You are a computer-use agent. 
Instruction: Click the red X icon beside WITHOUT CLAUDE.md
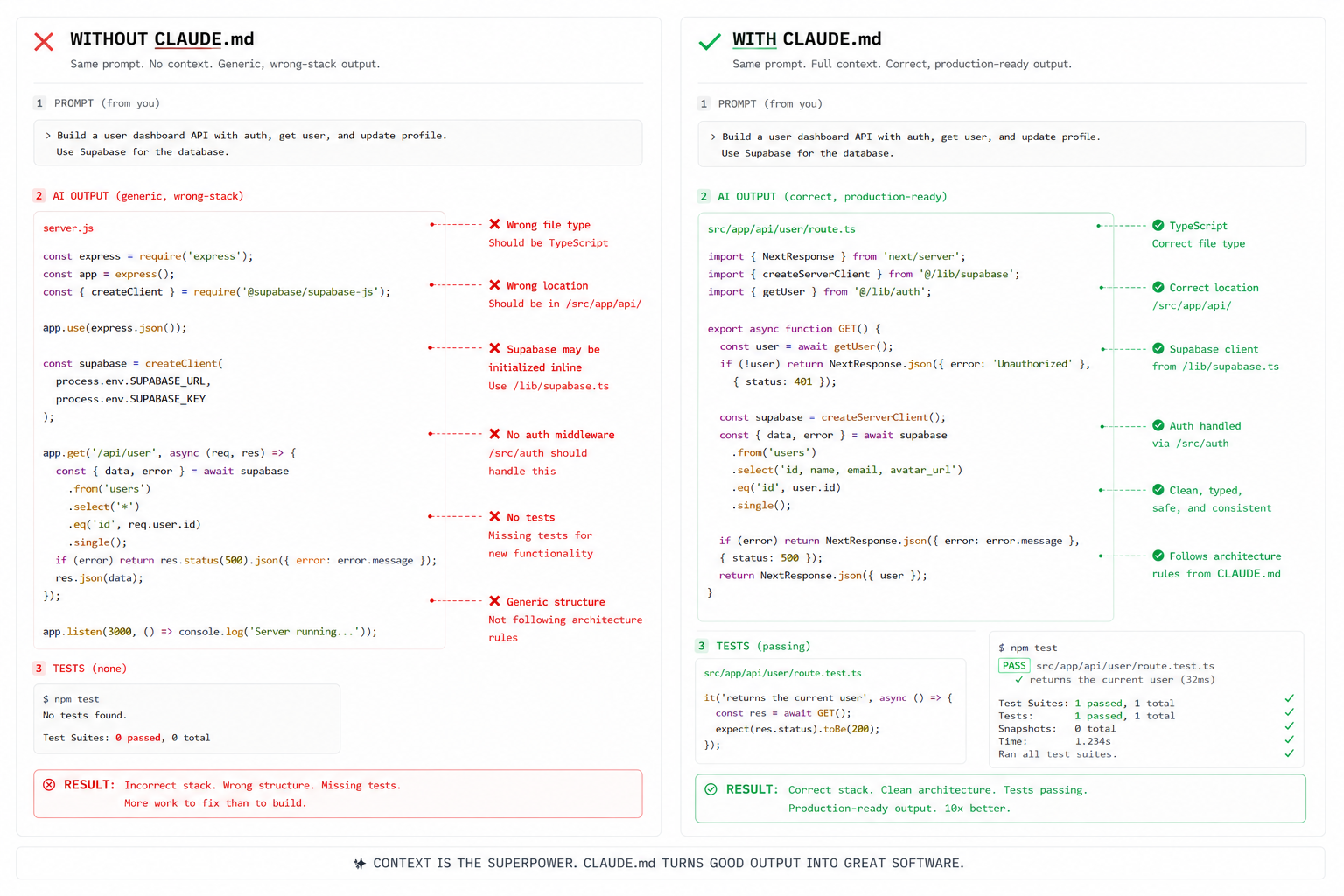pos(44,41)
